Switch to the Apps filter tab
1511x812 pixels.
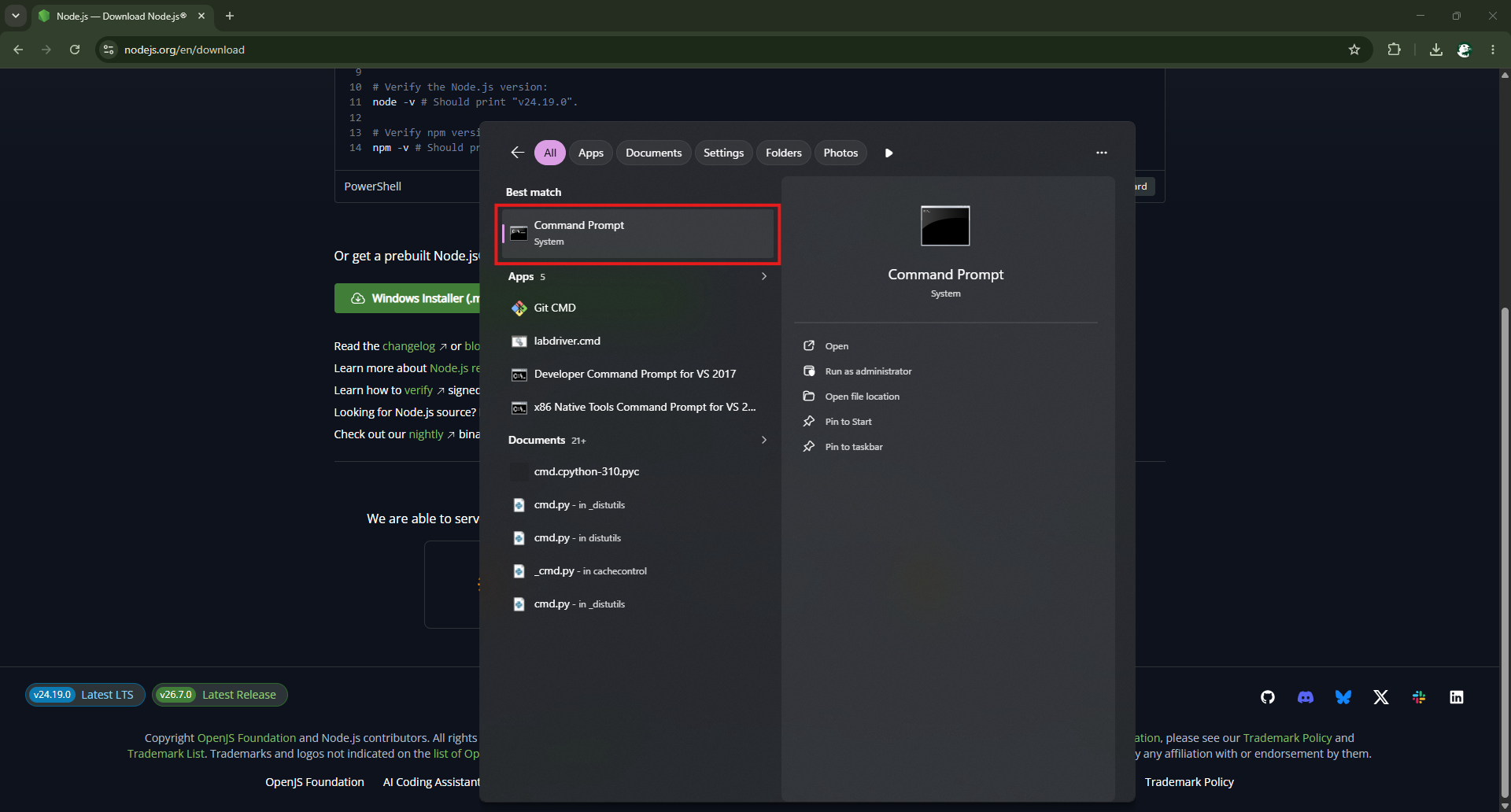tap(591, 153)
